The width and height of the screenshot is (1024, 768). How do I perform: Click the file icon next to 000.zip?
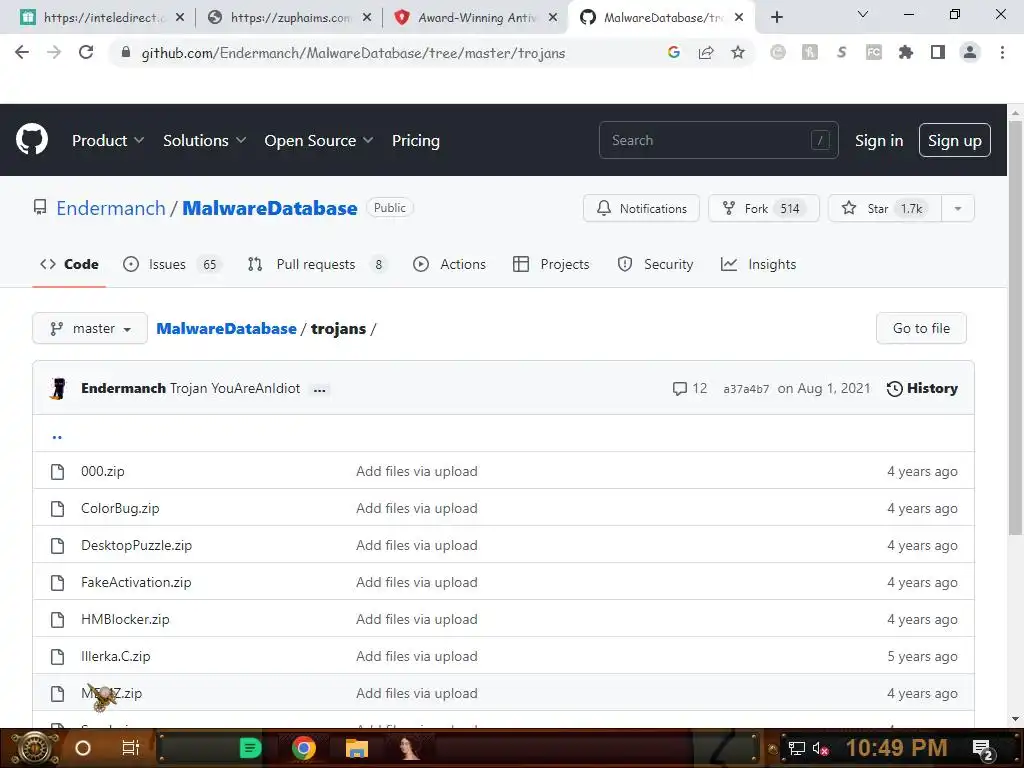click(x=57, y=472)
